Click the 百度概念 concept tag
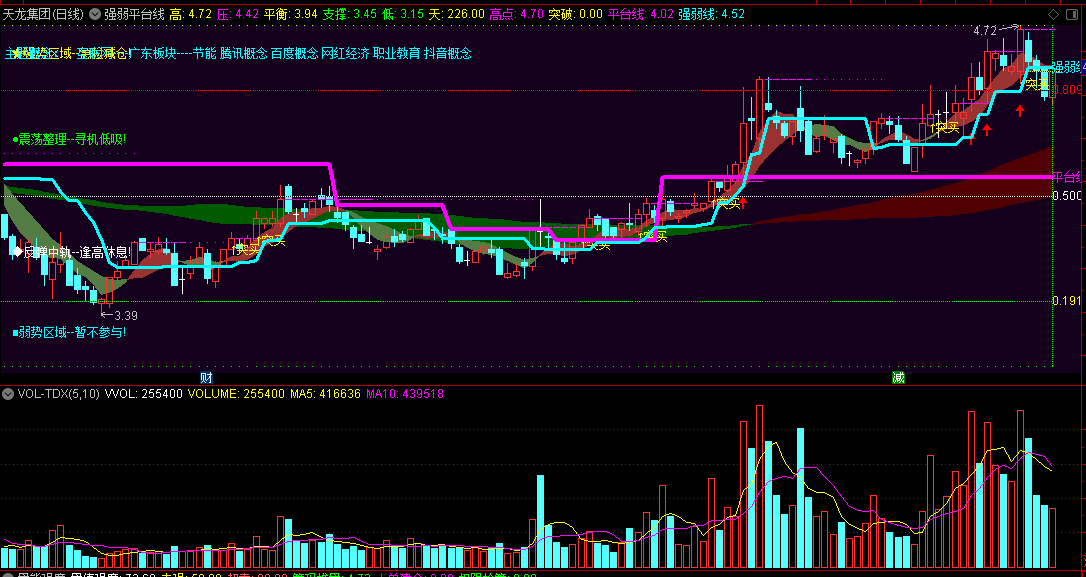 (x=294, y=53)
